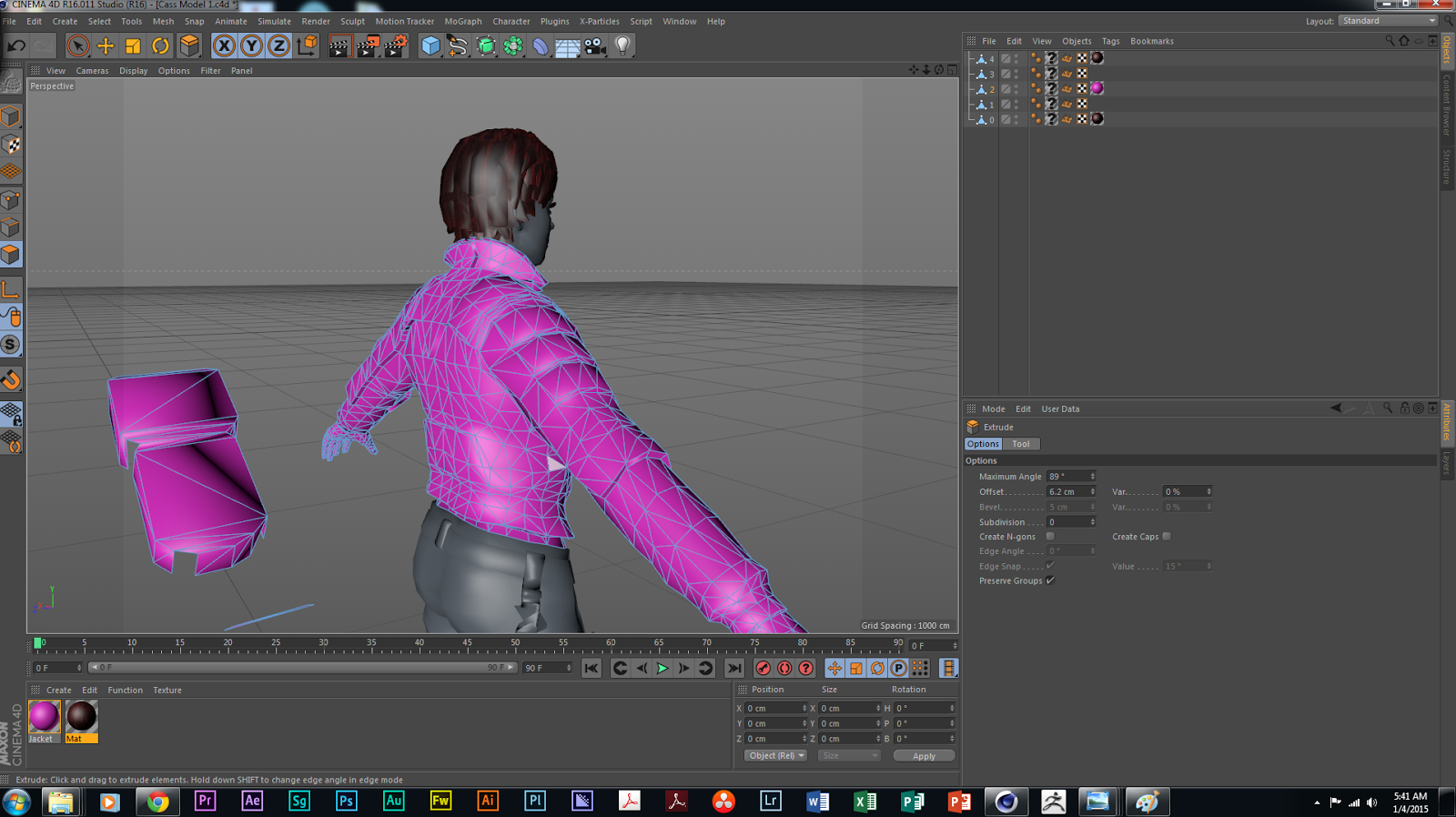The image size is (1456, 817).
Task: Click the Render View clapperboard icon
Action: click(339, 45)
